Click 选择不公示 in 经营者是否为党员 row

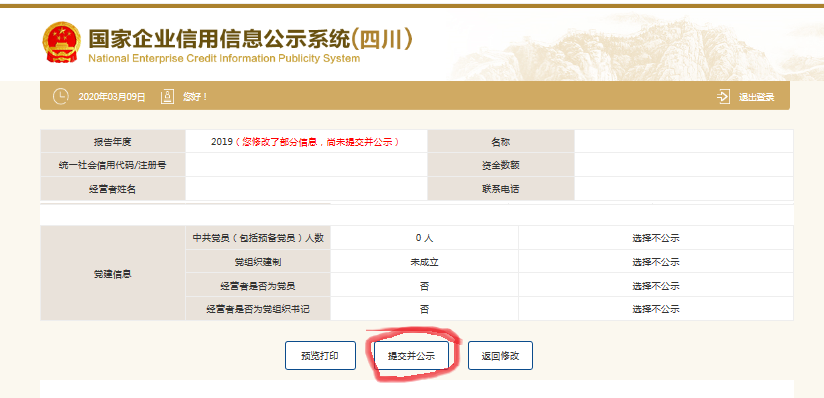(x=656, y=286)
